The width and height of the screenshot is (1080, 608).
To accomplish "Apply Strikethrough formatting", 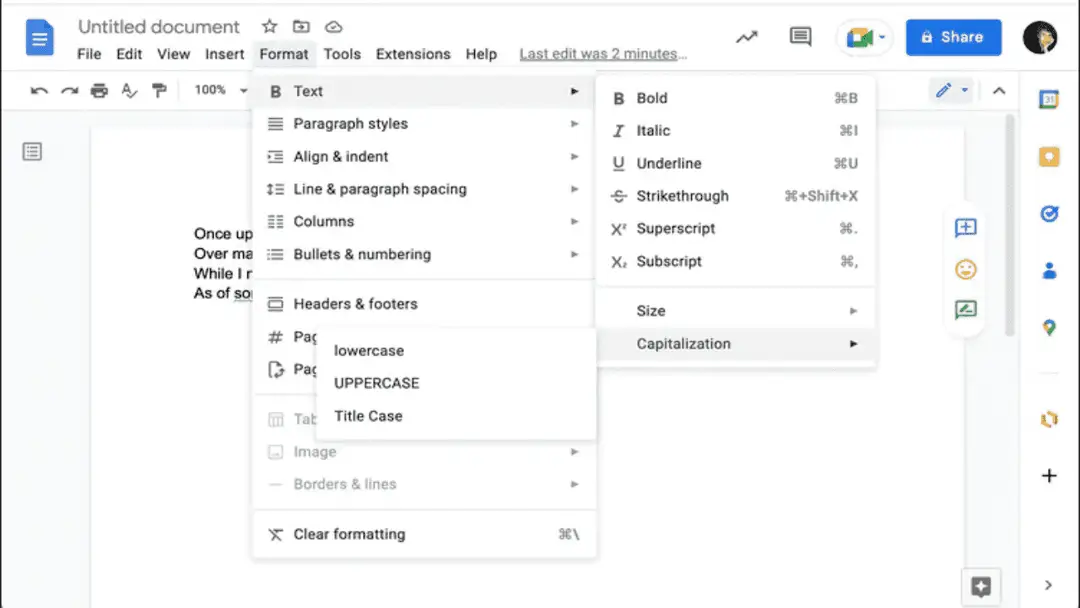I will coord(736,196).
